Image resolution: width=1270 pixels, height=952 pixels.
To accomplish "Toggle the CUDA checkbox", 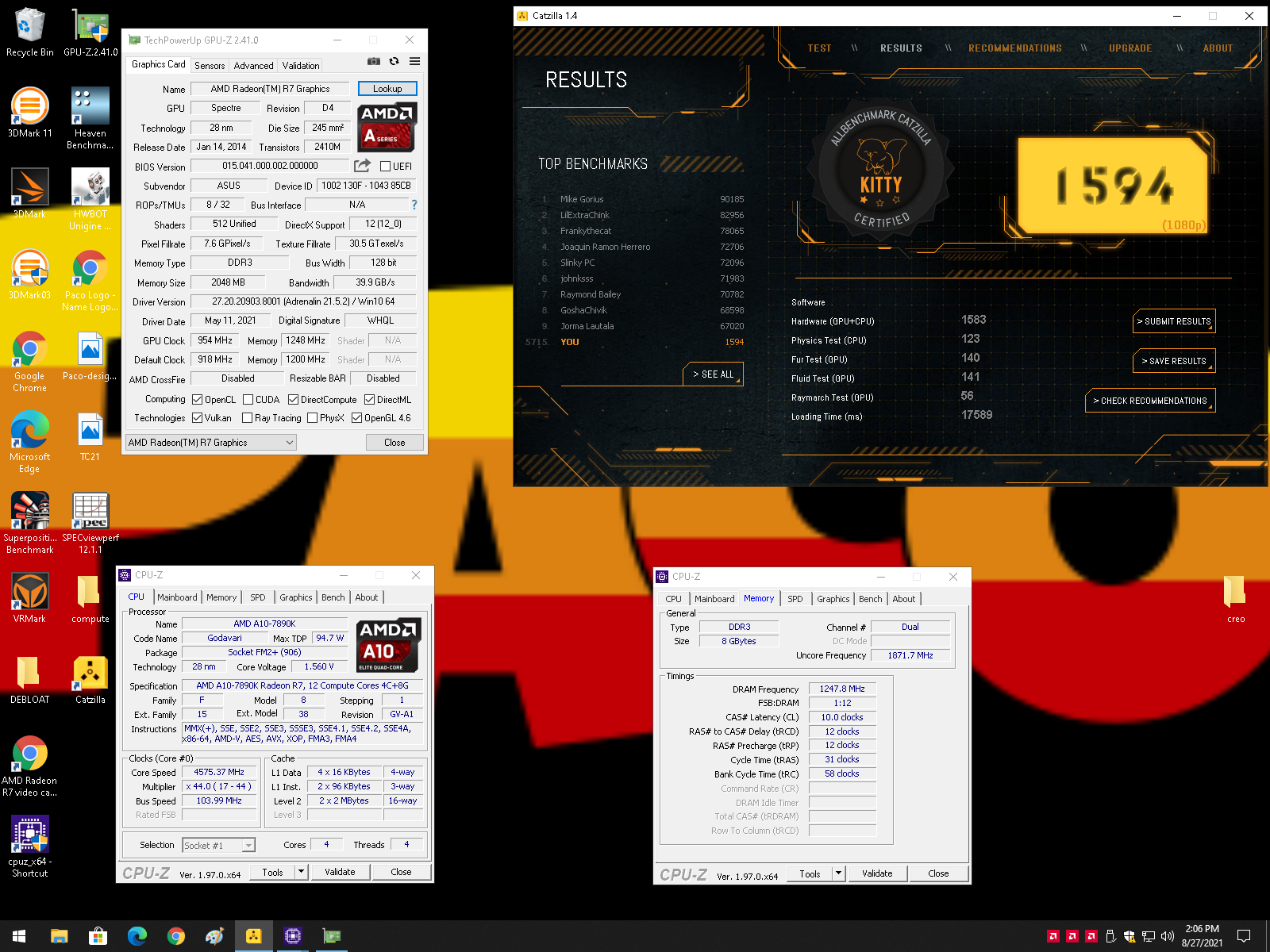I will [248, 400].
